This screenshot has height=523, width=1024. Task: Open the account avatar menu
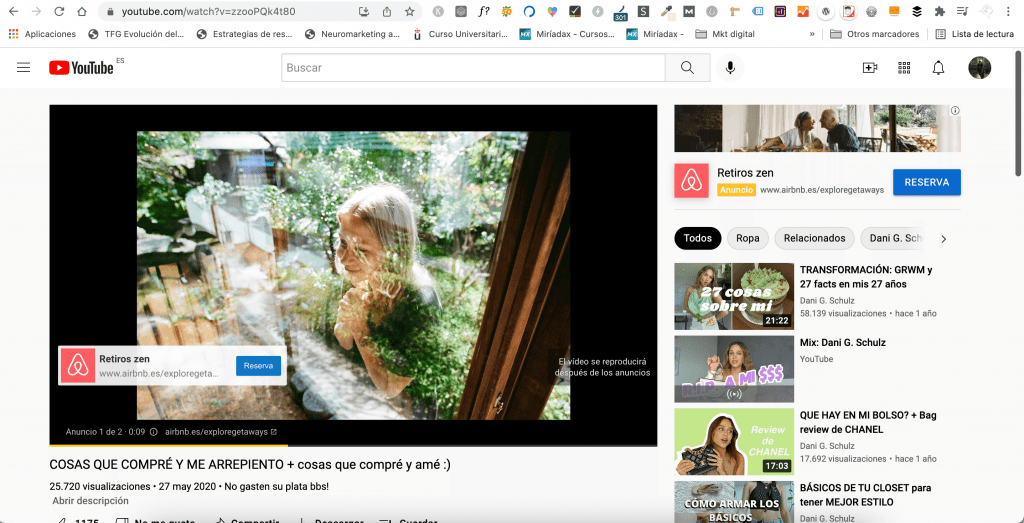pyautogui.click(x=980, y=67)
